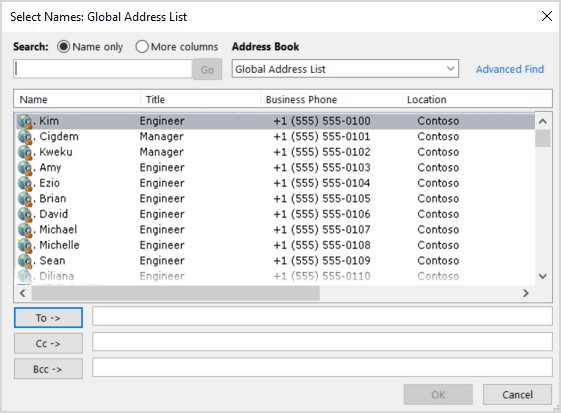Click the Engineer title in Michelle's row
The image size is (561, 413).
pyautogui.click(x=162, y=245)
